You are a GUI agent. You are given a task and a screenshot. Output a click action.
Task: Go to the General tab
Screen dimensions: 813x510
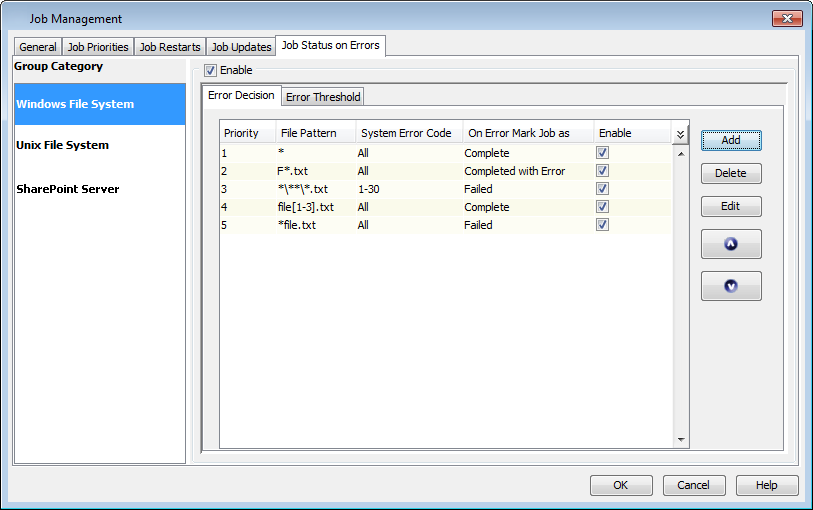38,47
